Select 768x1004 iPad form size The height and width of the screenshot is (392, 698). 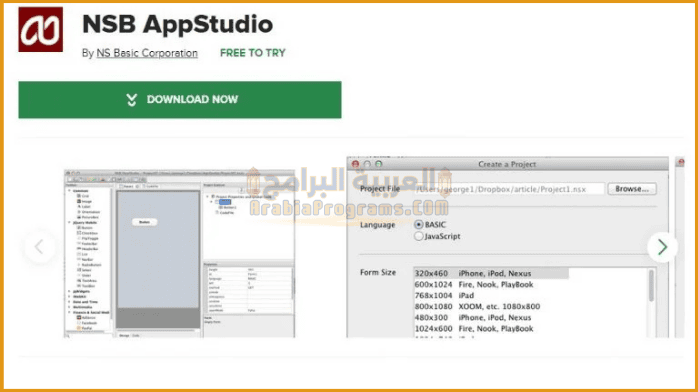(444, 295)
